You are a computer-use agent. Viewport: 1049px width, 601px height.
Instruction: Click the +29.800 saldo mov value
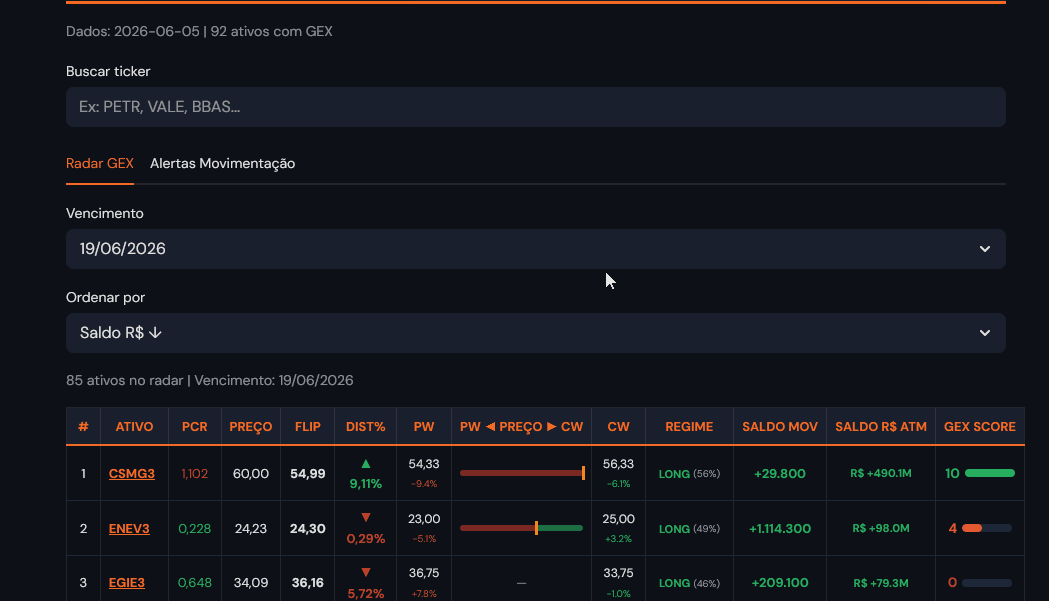(x=780, y=474)
